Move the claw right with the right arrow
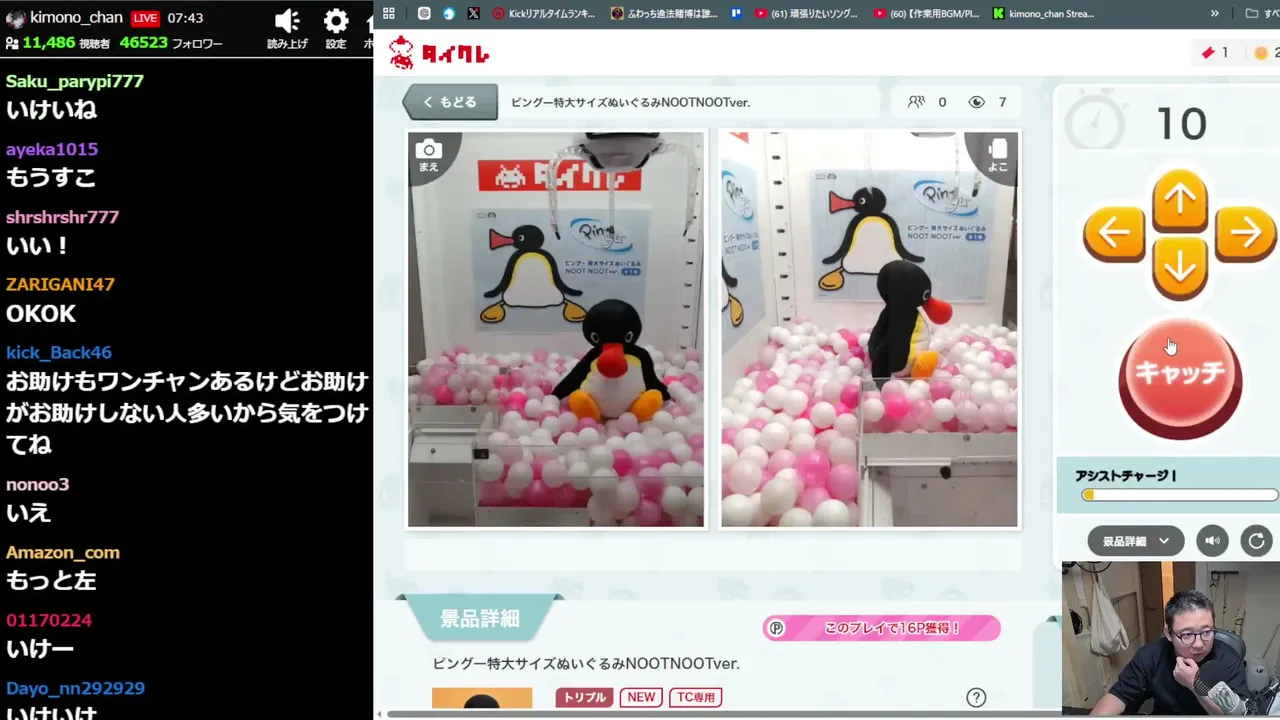The width and height of the screenshot is (1280, 720). 1246,233
